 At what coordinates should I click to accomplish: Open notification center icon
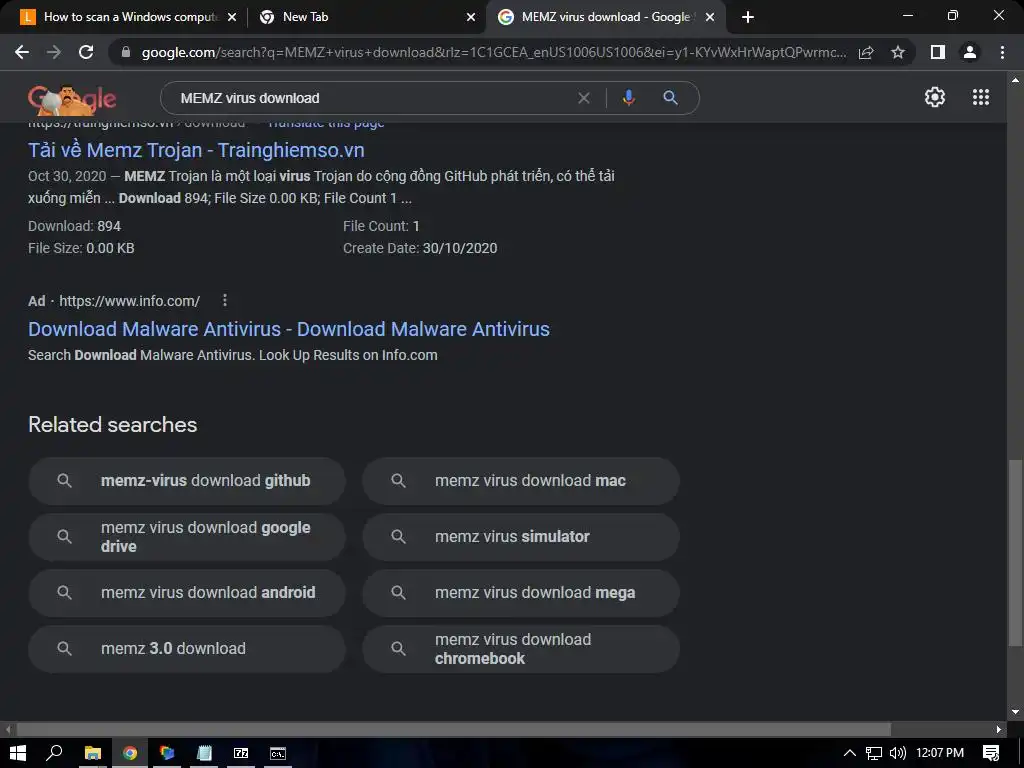[x=991, y=753]
